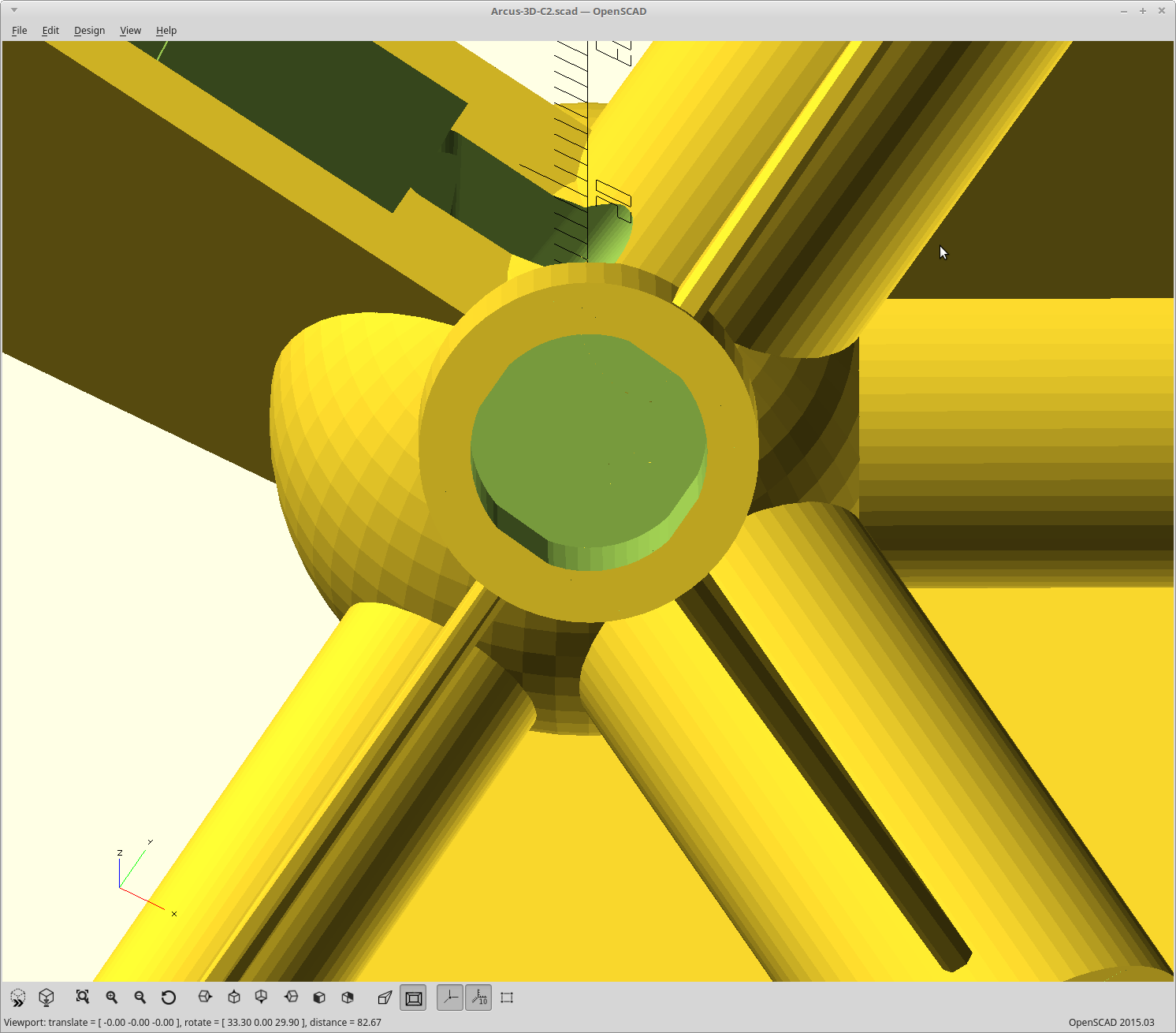Screen dimensions: 1176x1033
Task: Close the OpenSCAD window
Action: [x=1162, y=11]
